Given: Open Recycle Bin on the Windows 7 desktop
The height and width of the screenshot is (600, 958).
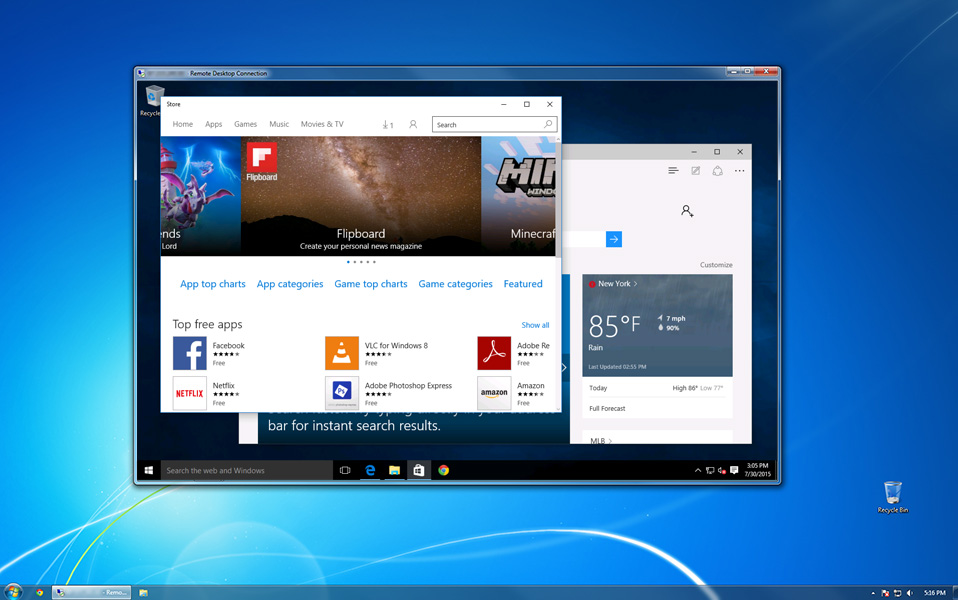Looking at the screenshot, I should pos(893,497).
